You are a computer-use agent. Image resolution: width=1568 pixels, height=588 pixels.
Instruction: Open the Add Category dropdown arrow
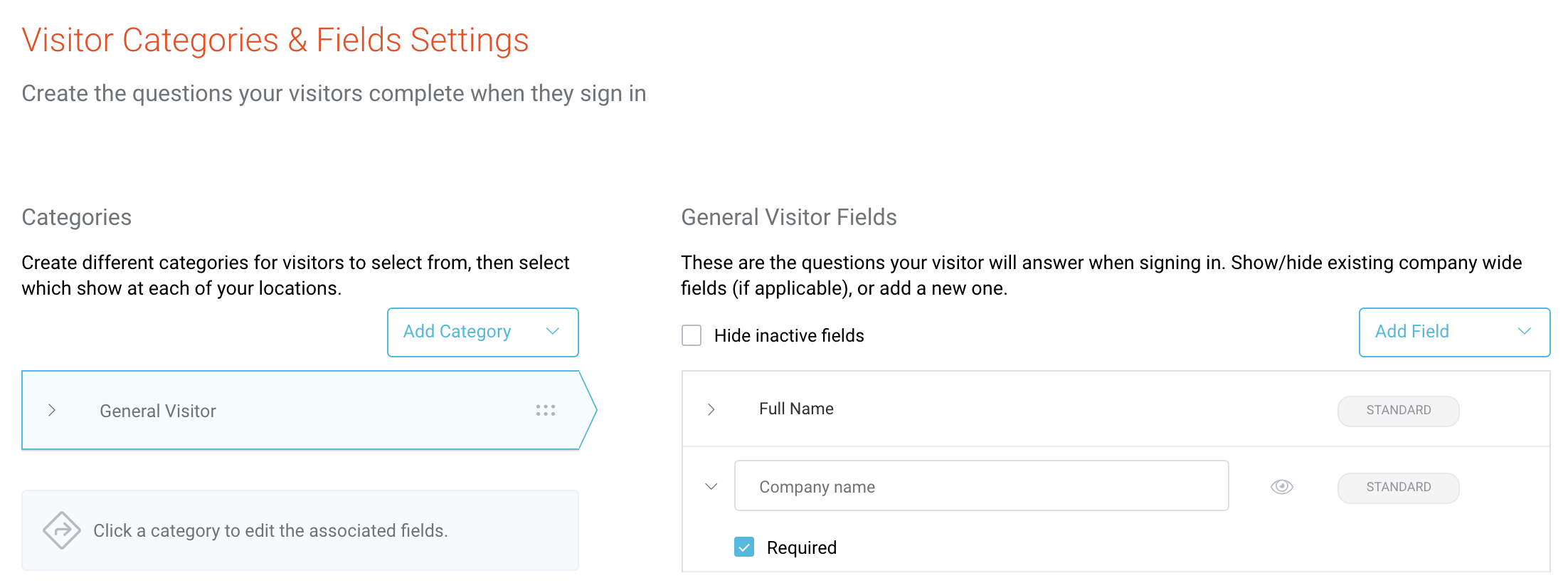[552, 331]
